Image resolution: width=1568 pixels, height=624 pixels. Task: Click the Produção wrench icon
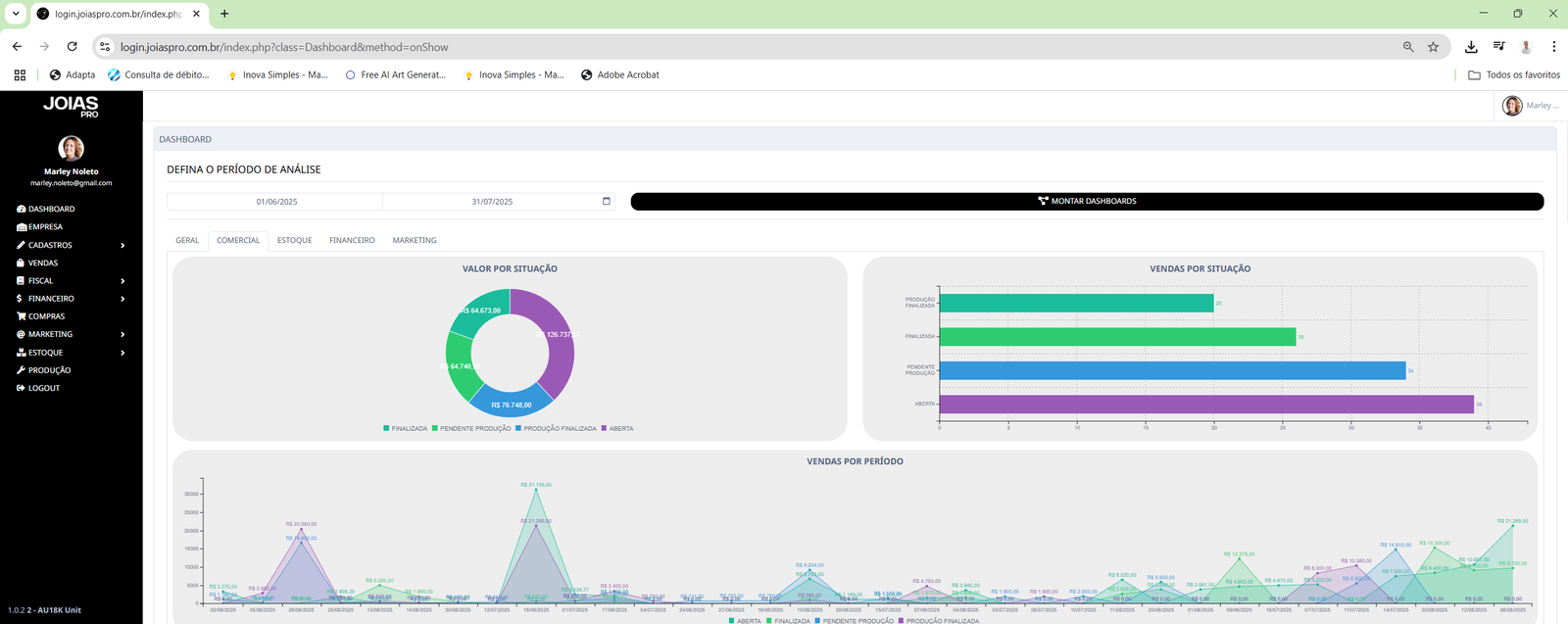tap(22, 370)
